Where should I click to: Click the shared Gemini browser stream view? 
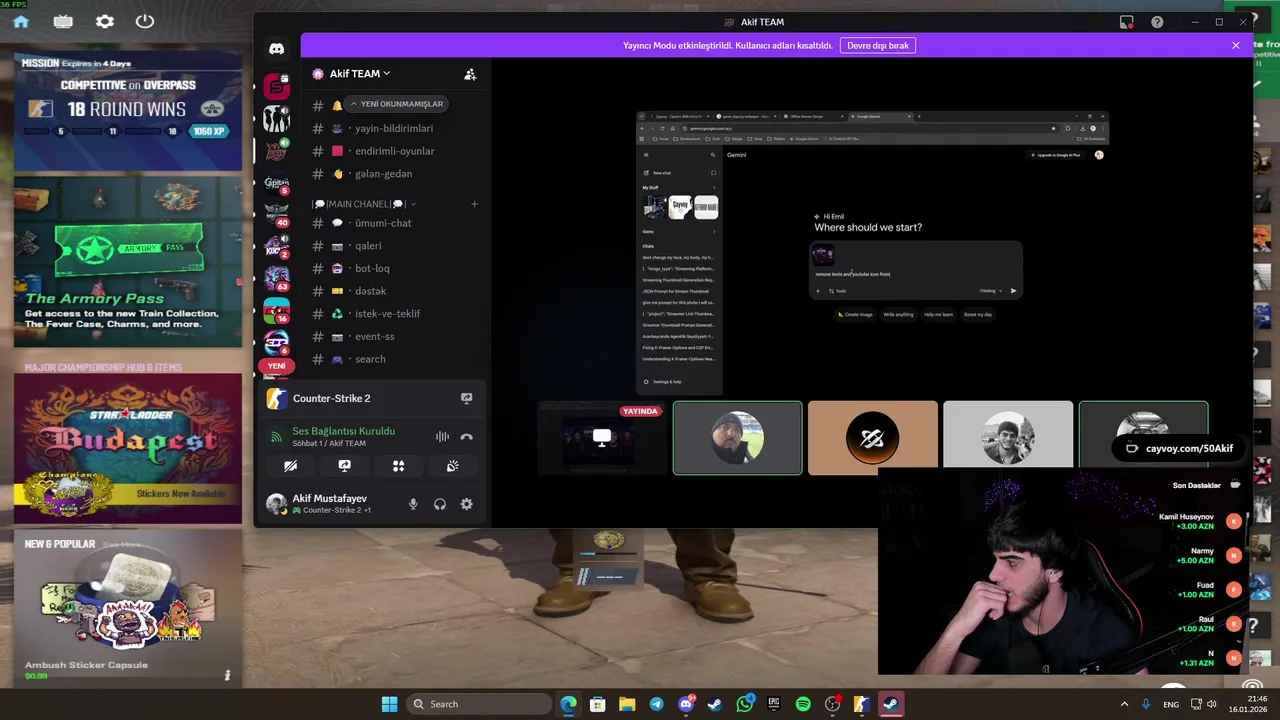(x=872, y=254)
